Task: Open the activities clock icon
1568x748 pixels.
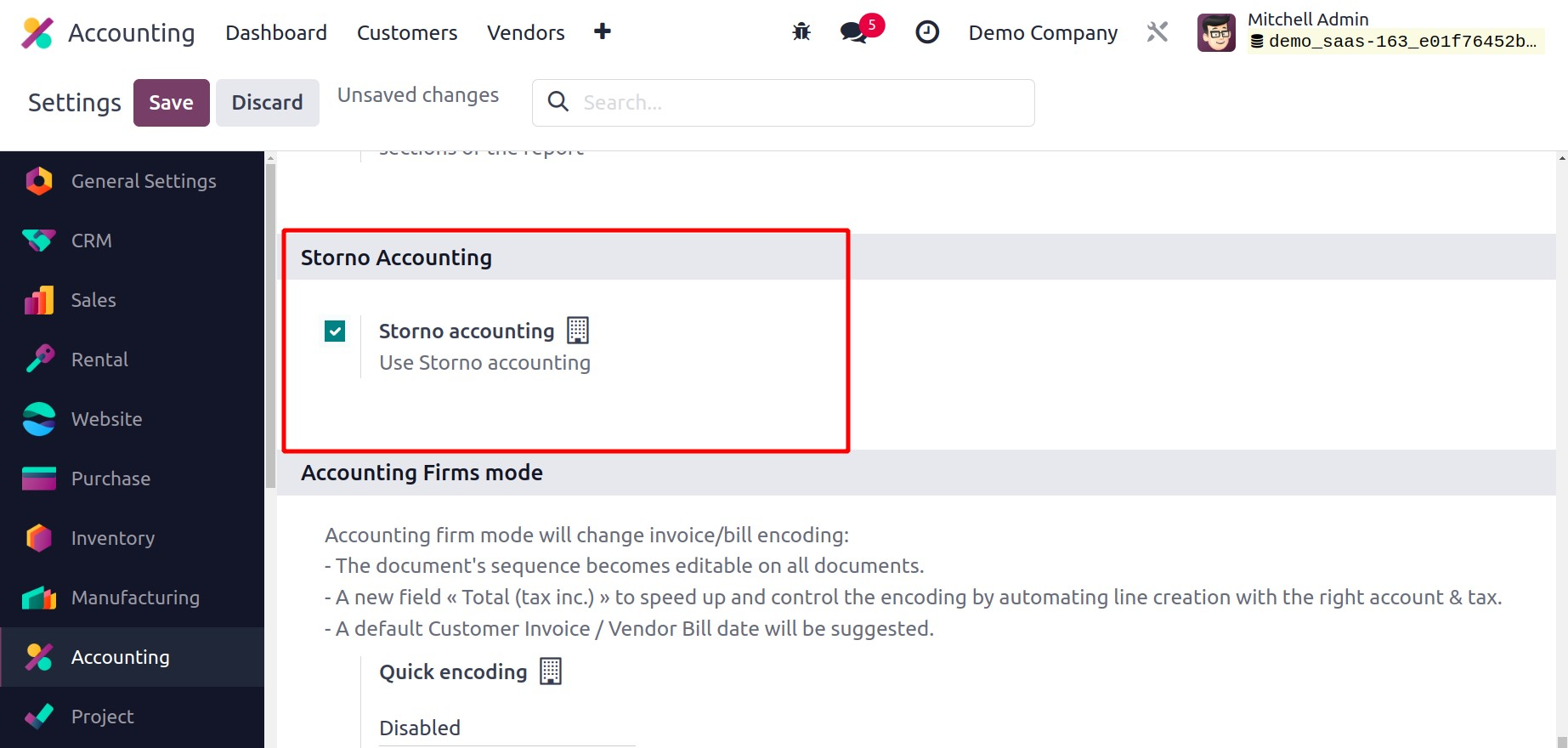Action: 927,32
